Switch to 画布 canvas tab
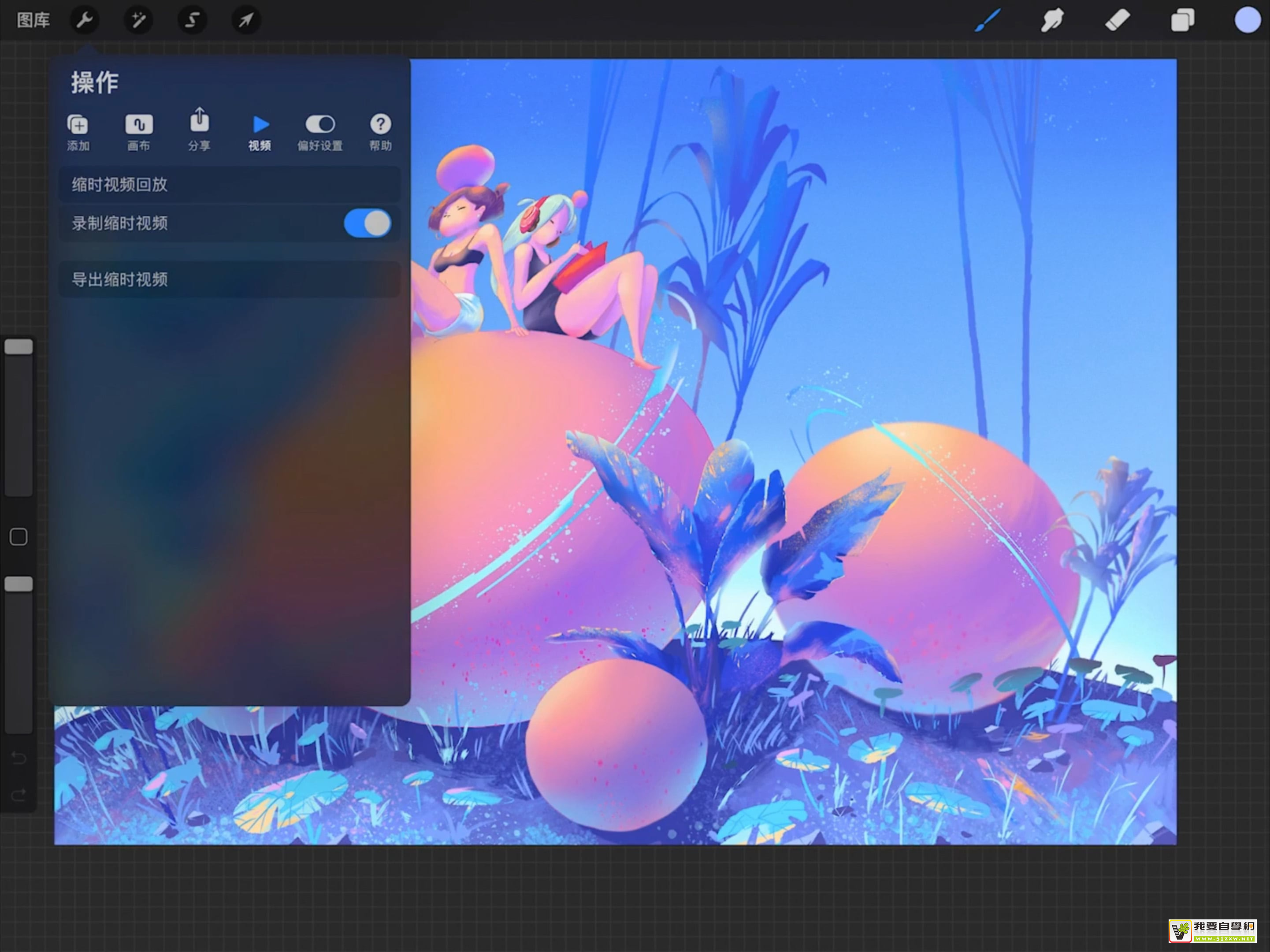The height and width of the screenshot is (952, 1270). (x=138, y=132)
